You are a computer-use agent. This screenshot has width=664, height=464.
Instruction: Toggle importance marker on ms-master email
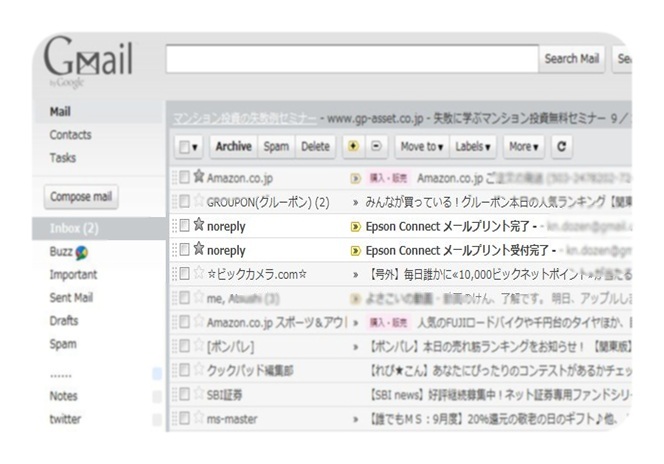355,420
